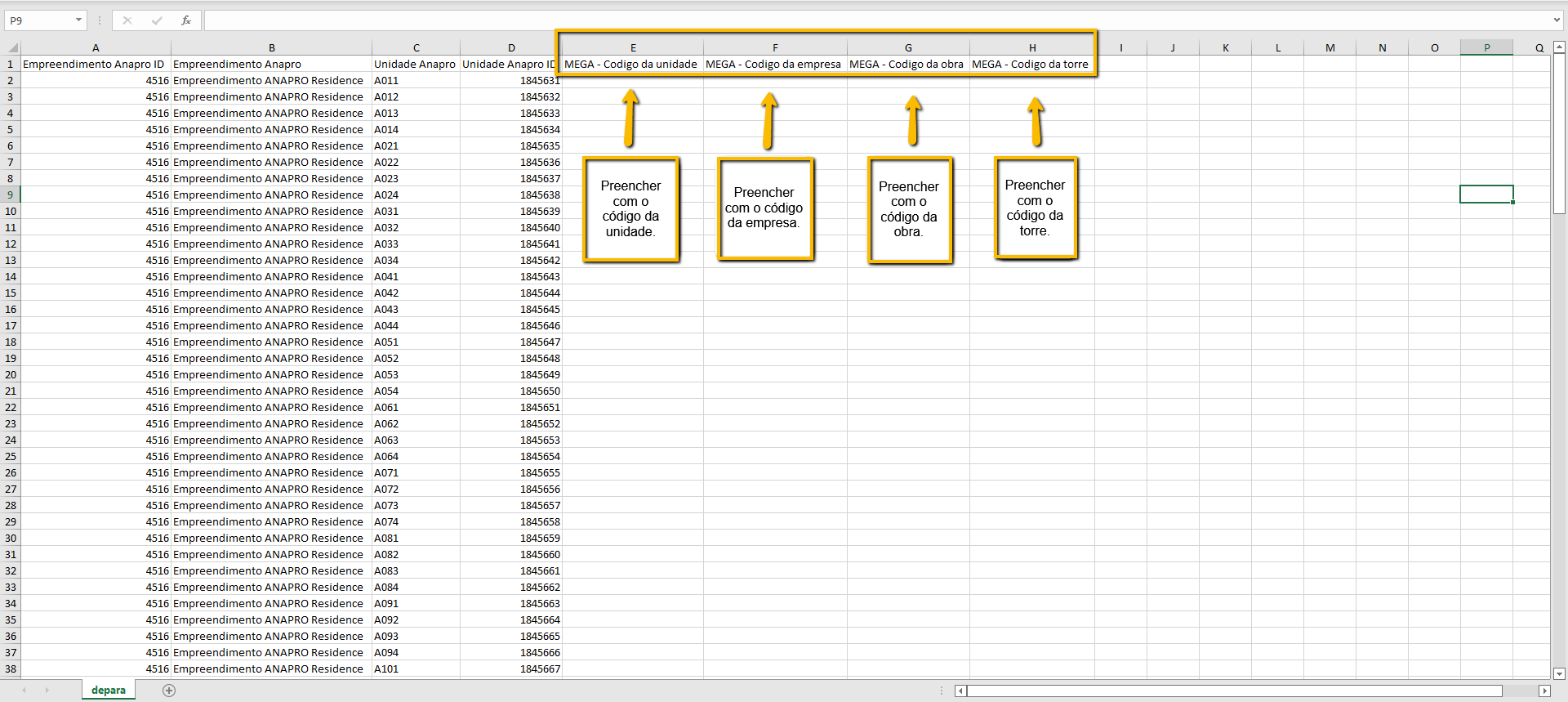Select the 'MEGA - Codigo da empresa' header cell
The width and height of the screenshot is (1568, 702).
click(x=773, y=65)
